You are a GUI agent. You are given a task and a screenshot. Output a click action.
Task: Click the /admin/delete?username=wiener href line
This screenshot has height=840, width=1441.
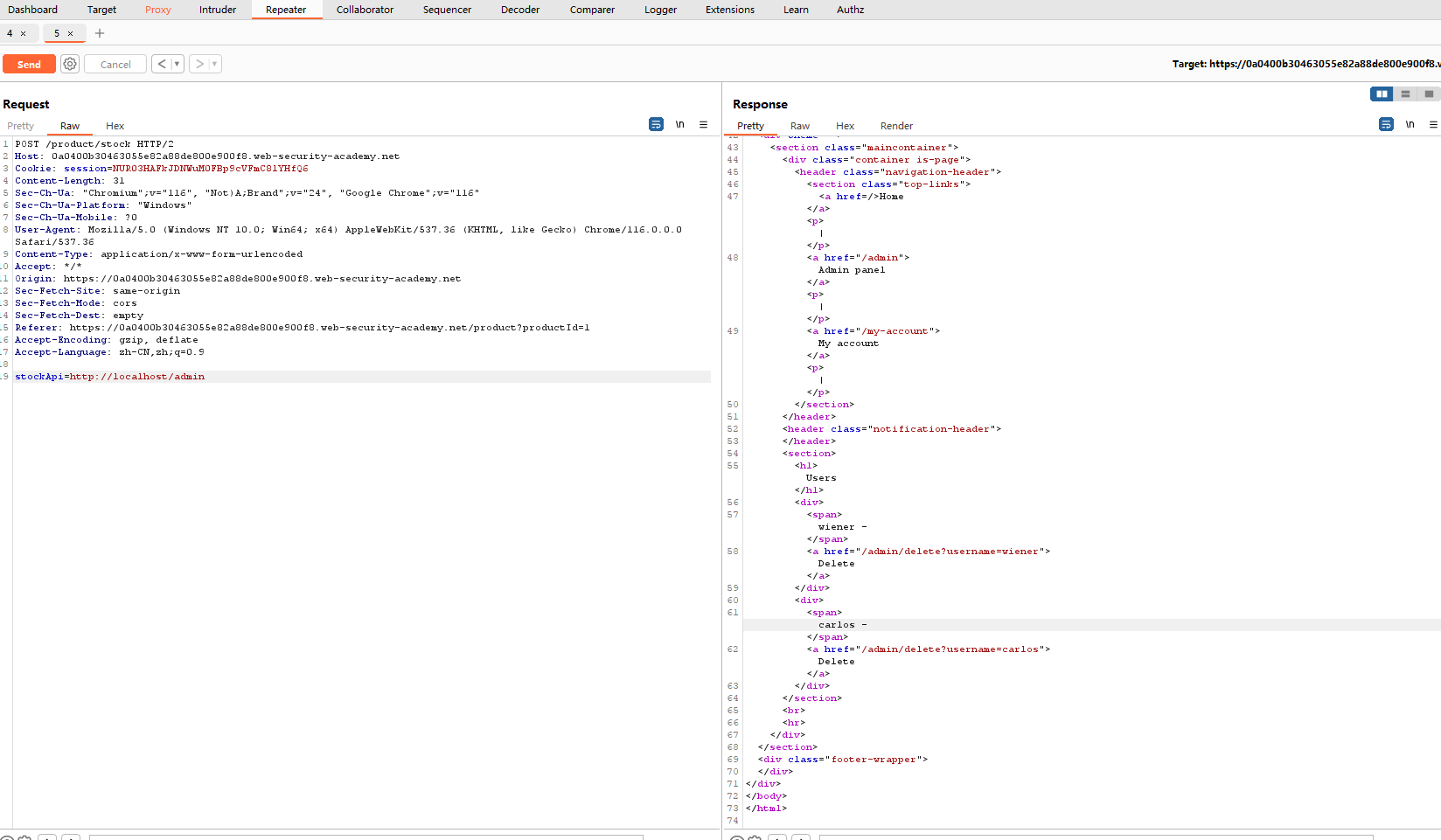(929, 552)
